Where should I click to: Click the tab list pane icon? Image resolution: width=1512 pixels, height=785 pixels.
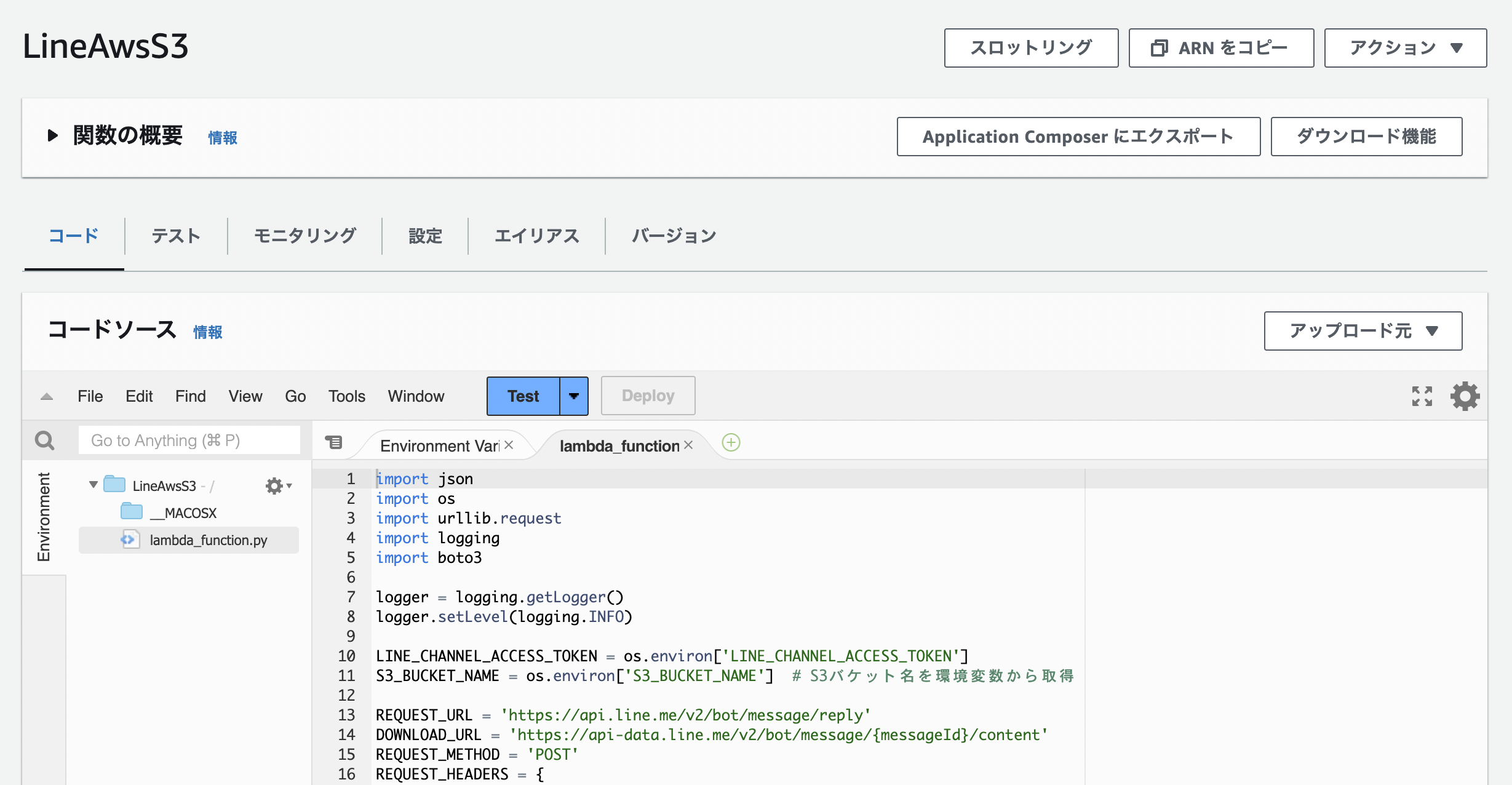point(334,442)
